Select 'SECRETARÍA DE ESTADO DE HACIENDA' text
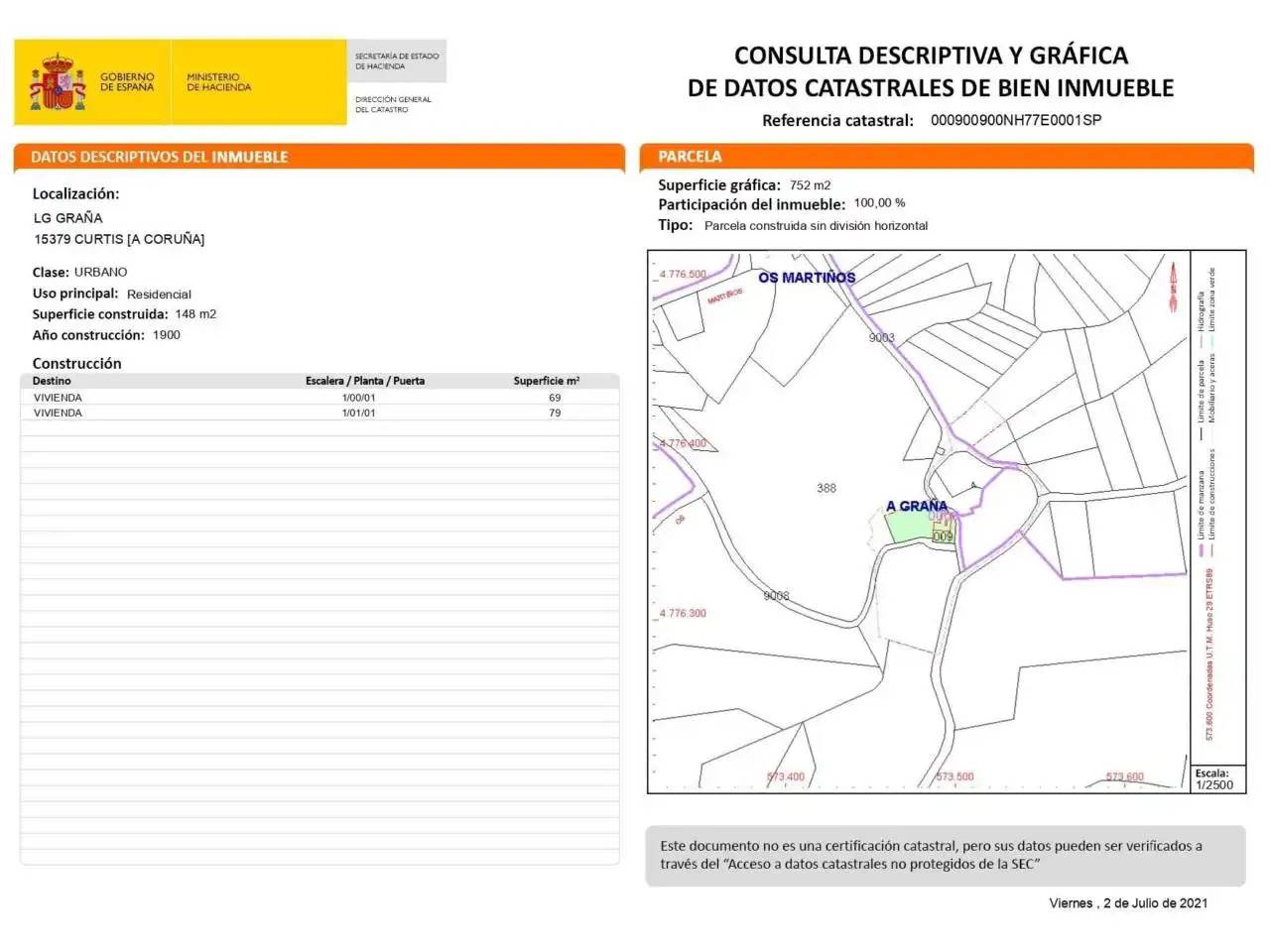This screenshot has height=952, width=1270. (397, 60)
